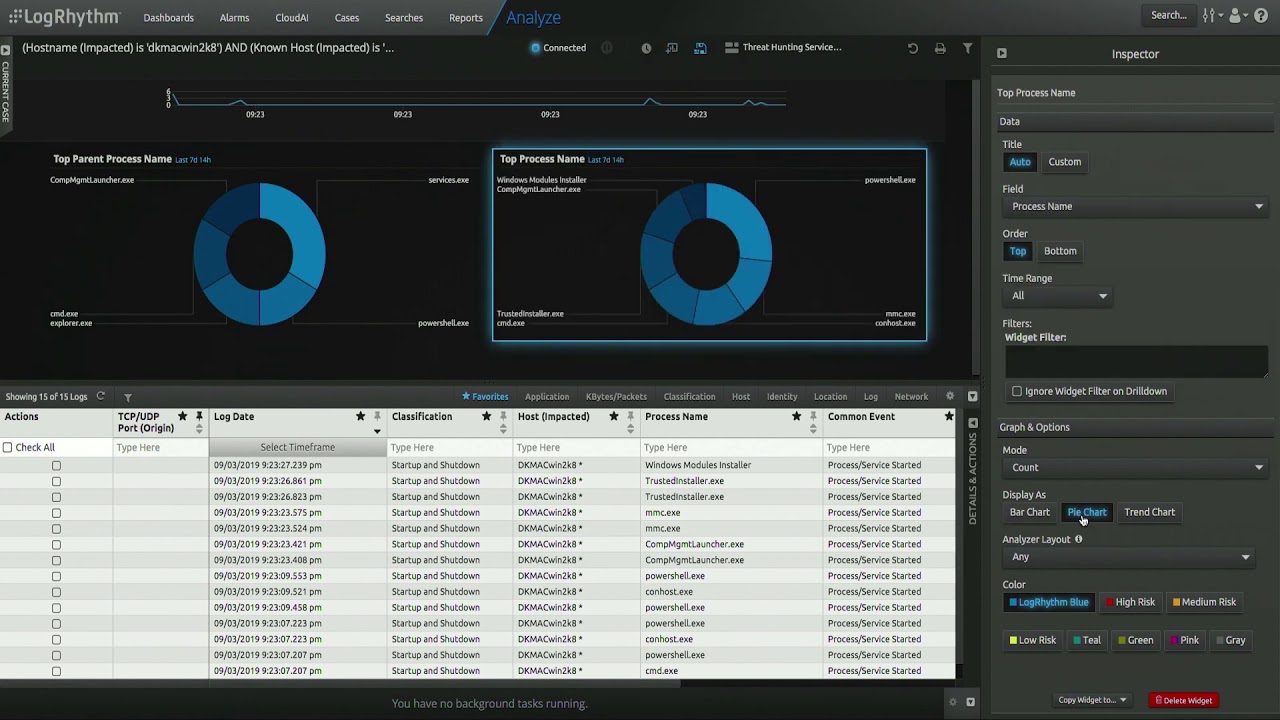Image resolution: width=1280 pixels, height=720 pixels.
Task: Open the user account icon in the header
Action: pyautogui.click(x=1237, y=16)
